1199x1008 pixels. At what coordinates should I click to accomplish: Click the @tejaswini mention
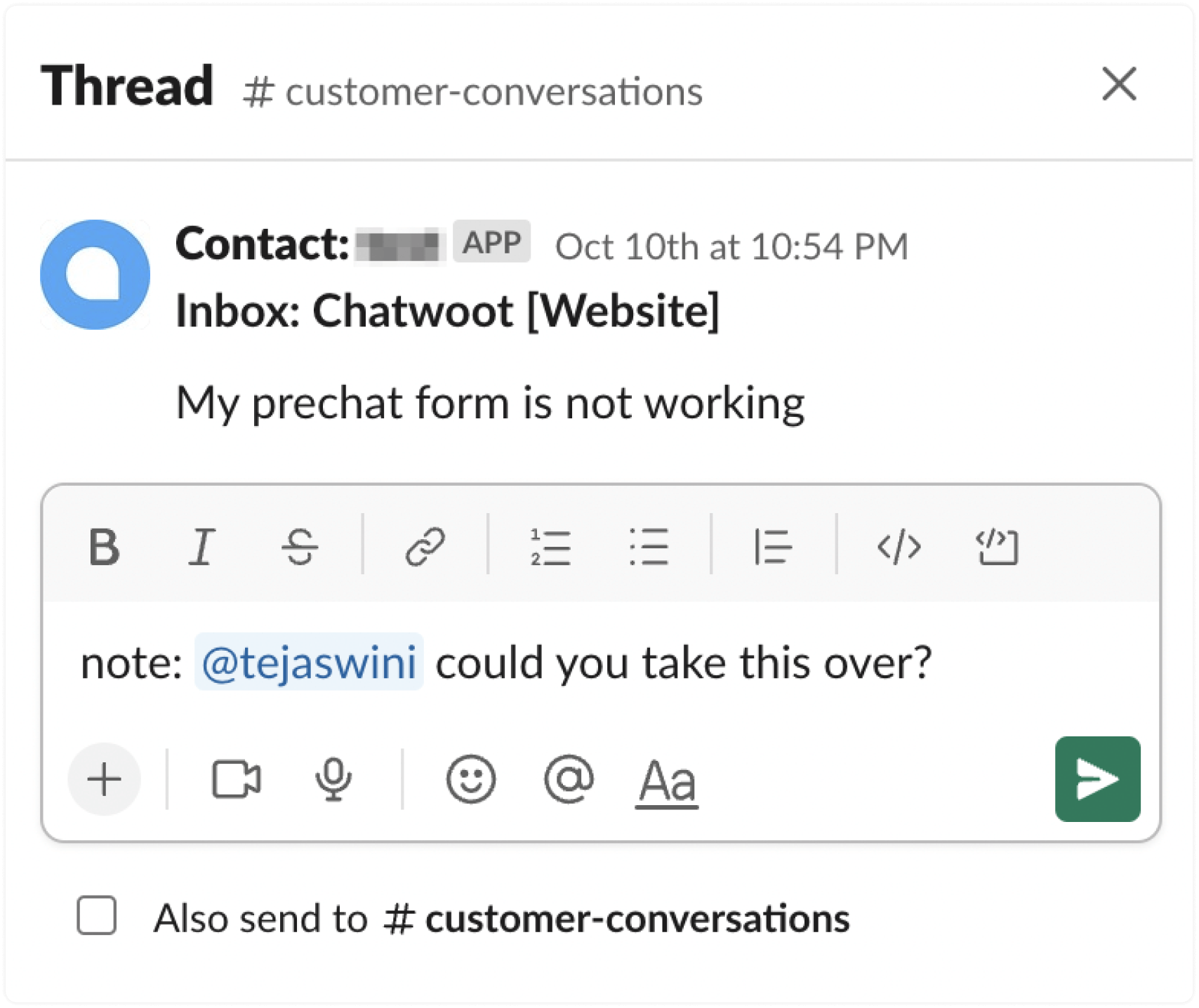pos(309,661)
